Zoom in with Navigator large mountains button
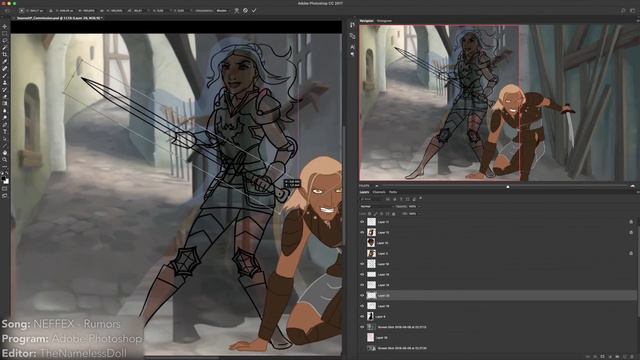Viewport: 640px width, 360px height. [x=633, y=186]
